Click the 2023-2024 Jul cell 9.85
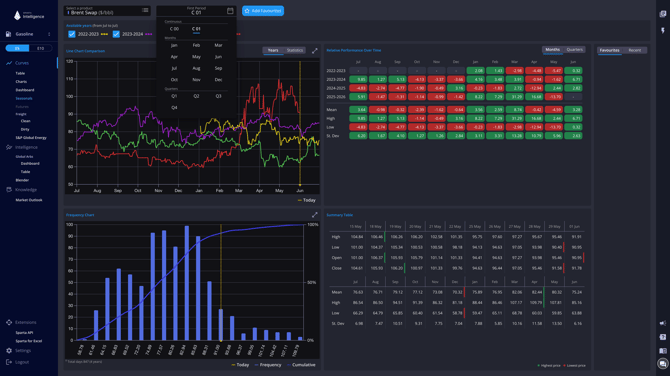670x376 pixels. coord(358,79)
